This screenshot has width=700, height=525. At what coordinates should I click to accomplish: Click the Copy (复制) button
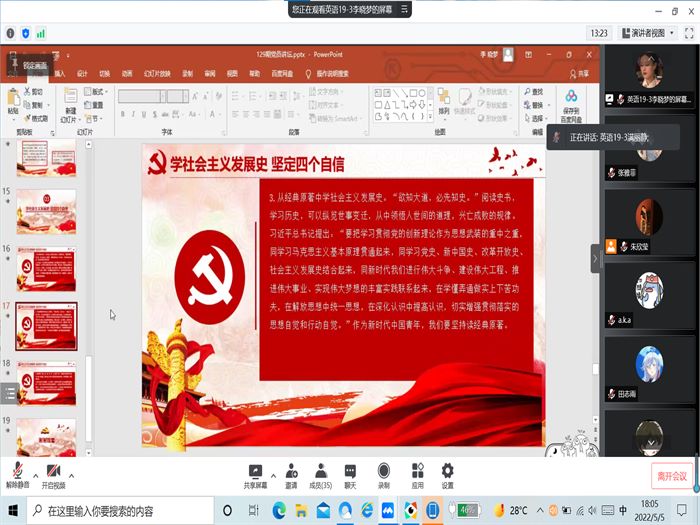[x=35, y=105]
